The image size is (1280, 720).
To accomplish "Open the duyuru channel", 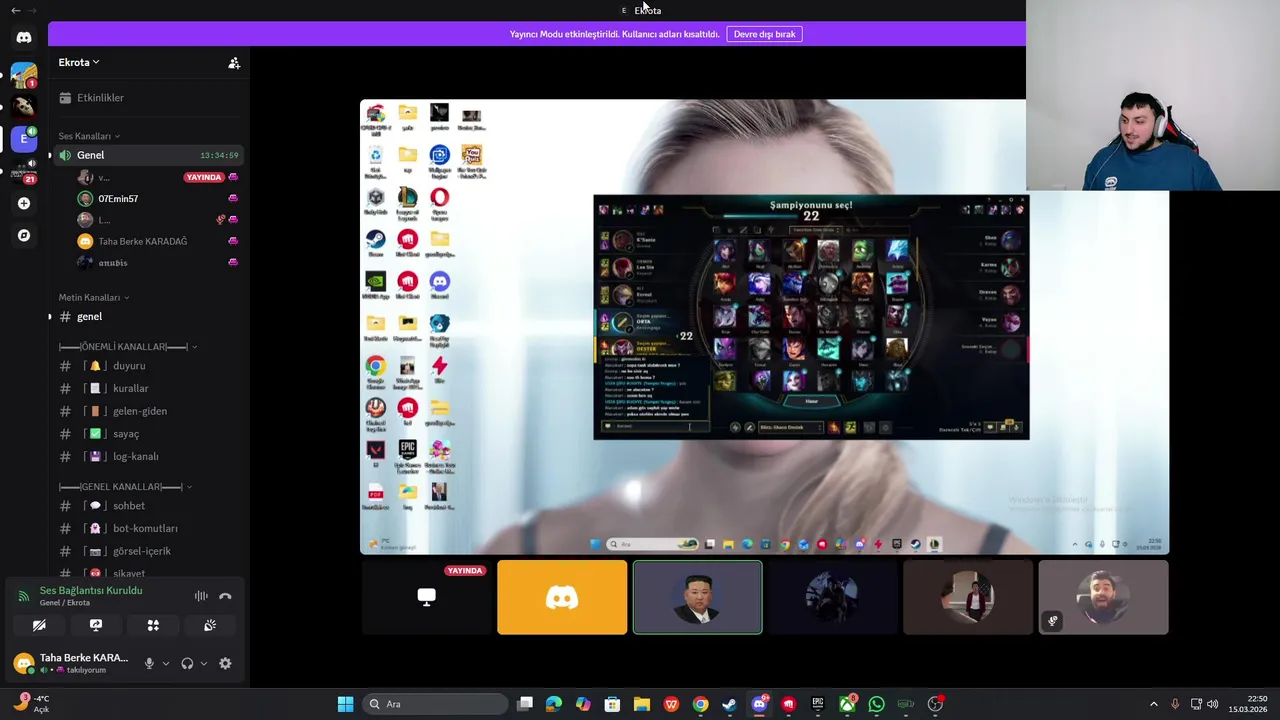I will pyautogui.click(x=149, y=366).
